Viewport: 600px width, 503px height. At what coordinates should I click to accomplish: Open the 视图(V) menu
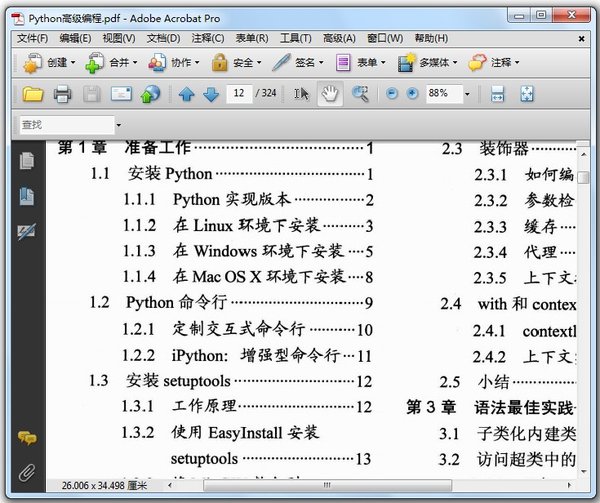119,38
